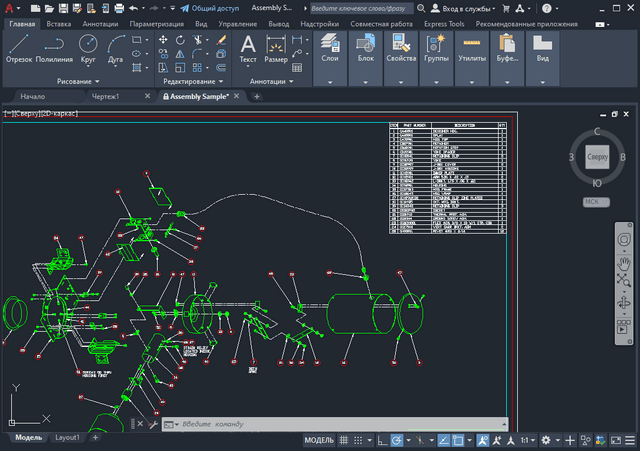Activate the Pan hand tool in navigation bar
Screen dimensions: 640x451
click(625, 262)
